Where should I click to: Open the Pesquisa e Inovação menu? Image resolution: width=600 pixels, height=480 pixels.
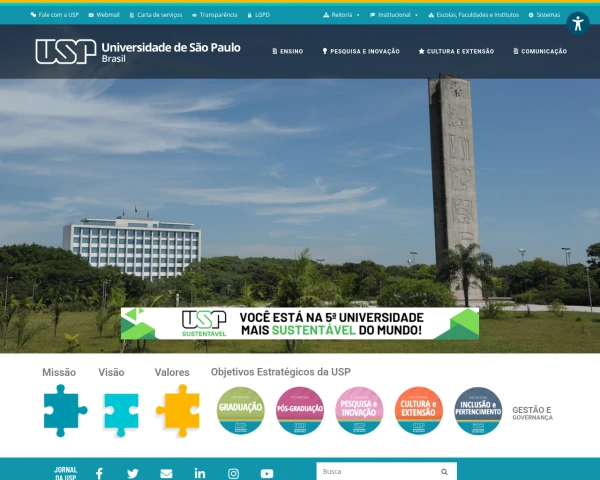[x=361, y=51]
